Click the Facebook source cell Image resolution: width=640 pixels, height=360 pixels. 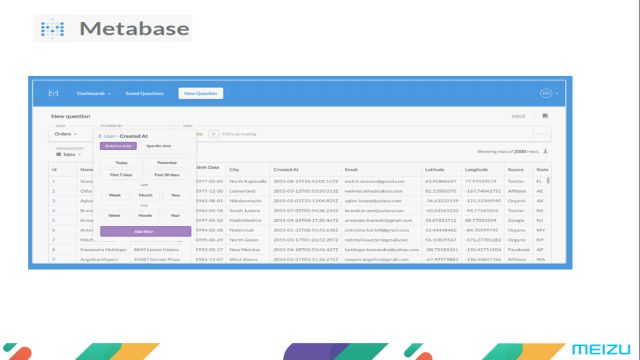tap(519, 249)
